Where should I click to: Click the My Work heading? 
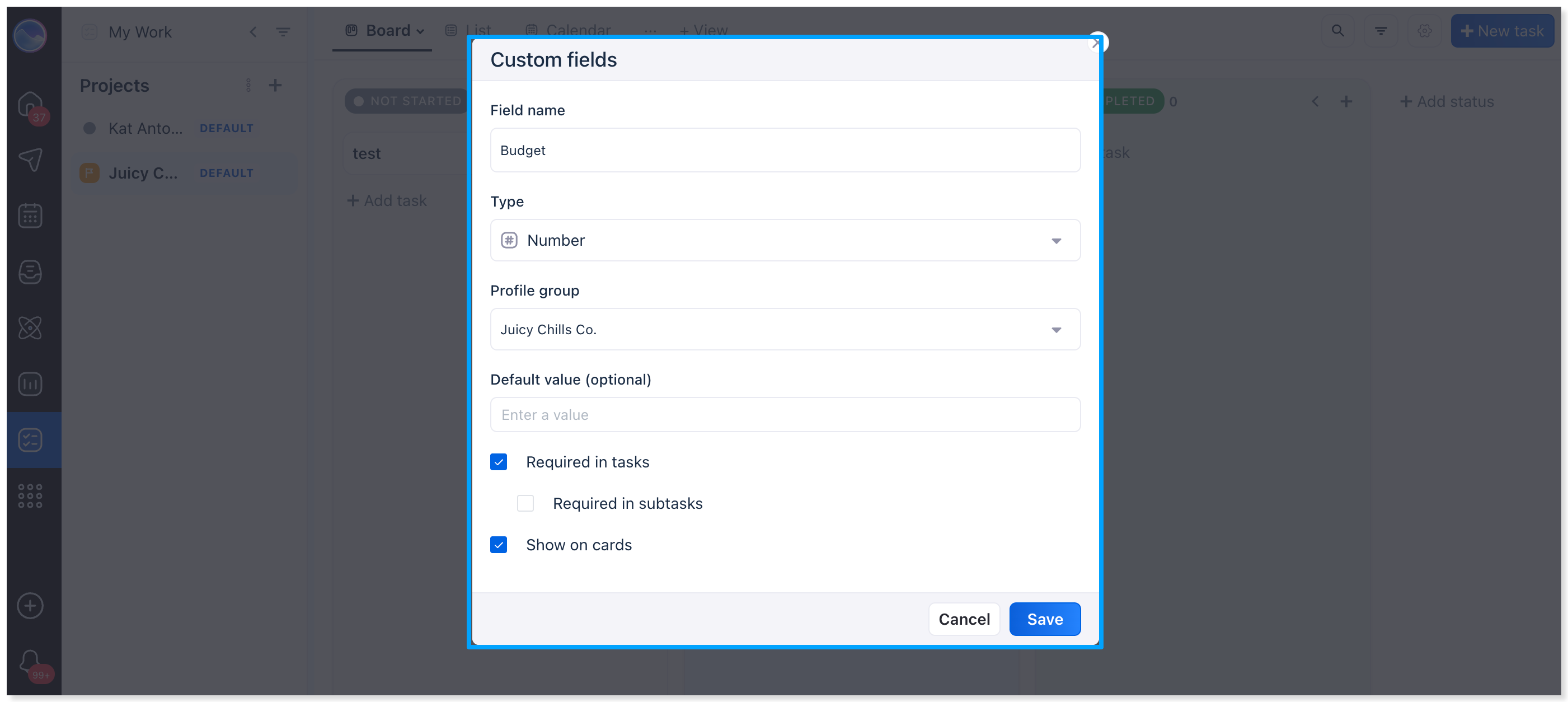[140, 32]
